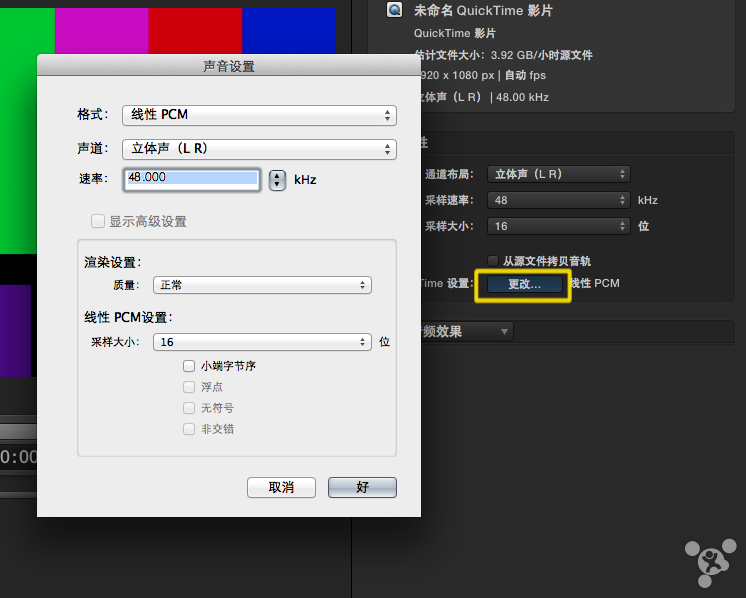This screenshot has width=746, height=598.
Task: Enable the 小端字节序 checkbox
Action: tap(189, 367)
